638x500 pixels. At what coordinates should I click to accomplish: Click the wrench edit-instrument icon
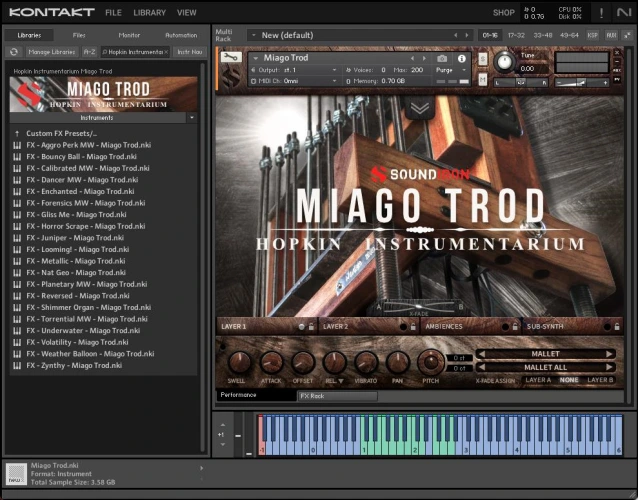[229, 59]
